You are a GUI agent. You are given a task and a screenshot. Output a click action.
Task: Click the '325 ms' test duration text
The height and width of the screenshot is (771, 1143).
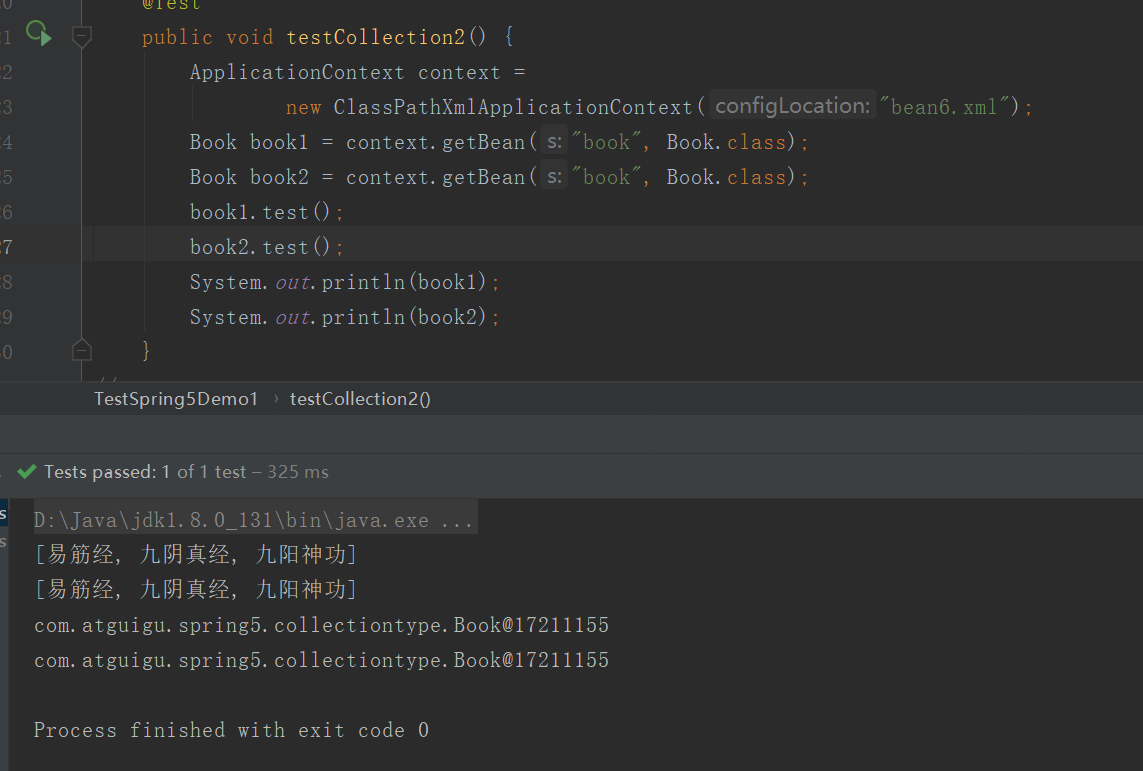[x=297, y=471]
